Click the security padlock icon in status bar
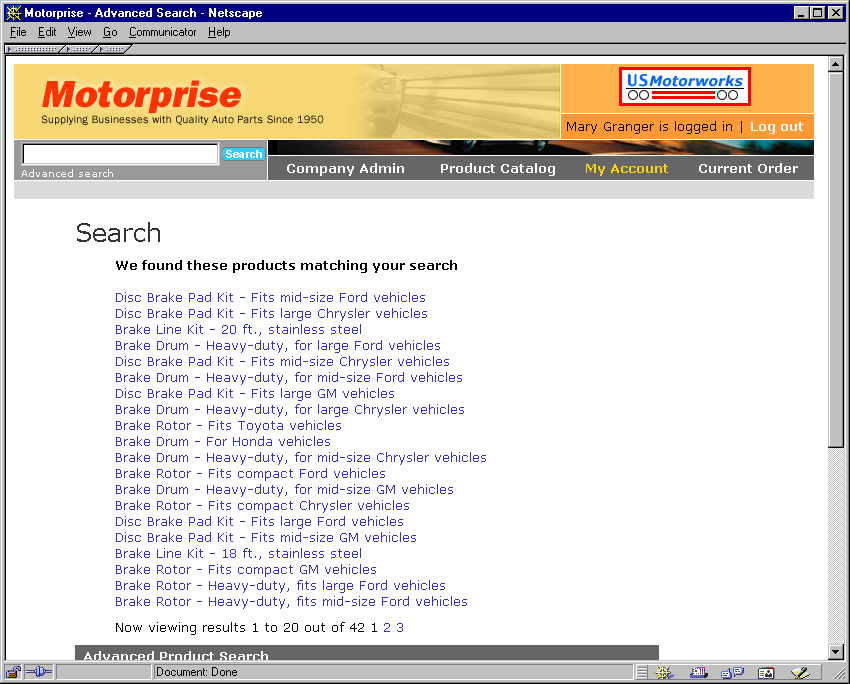 click(14, 672)
